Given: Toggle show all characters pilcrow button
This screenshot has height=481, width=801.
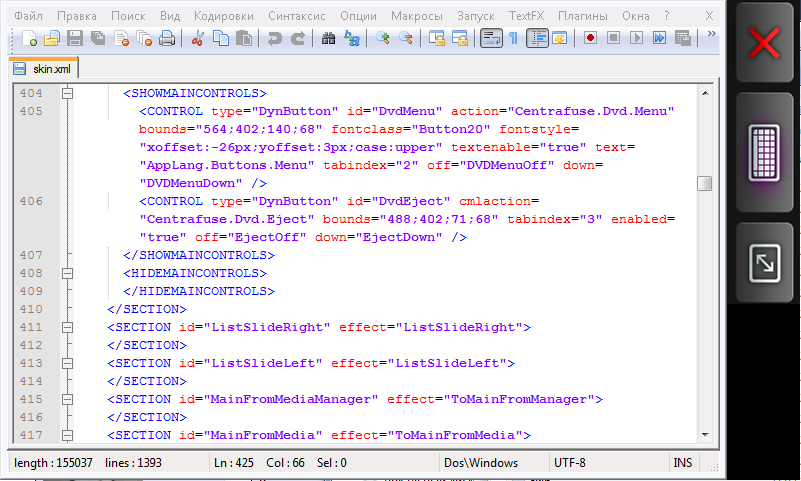Looking at the screenshot, I should (513, 38).
